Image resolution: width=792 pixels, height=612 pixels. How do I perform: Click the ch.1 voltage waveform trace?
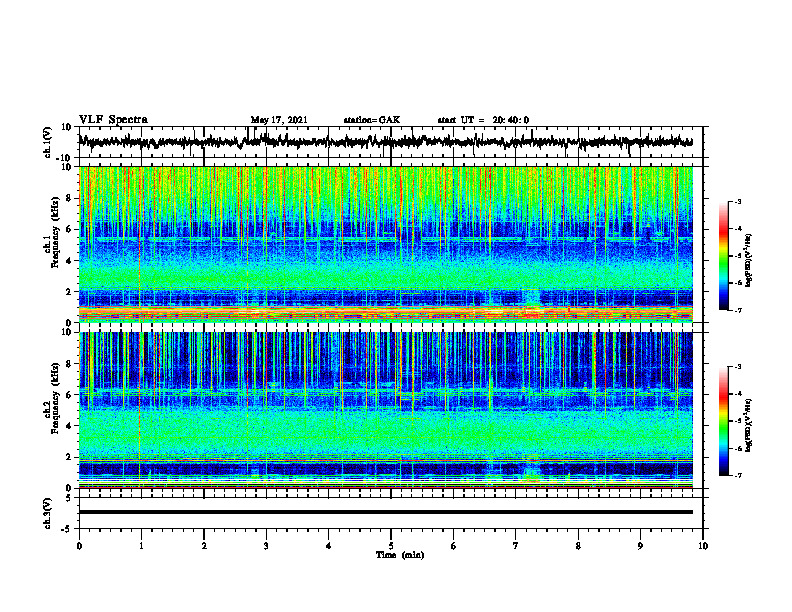pos(385,142)
